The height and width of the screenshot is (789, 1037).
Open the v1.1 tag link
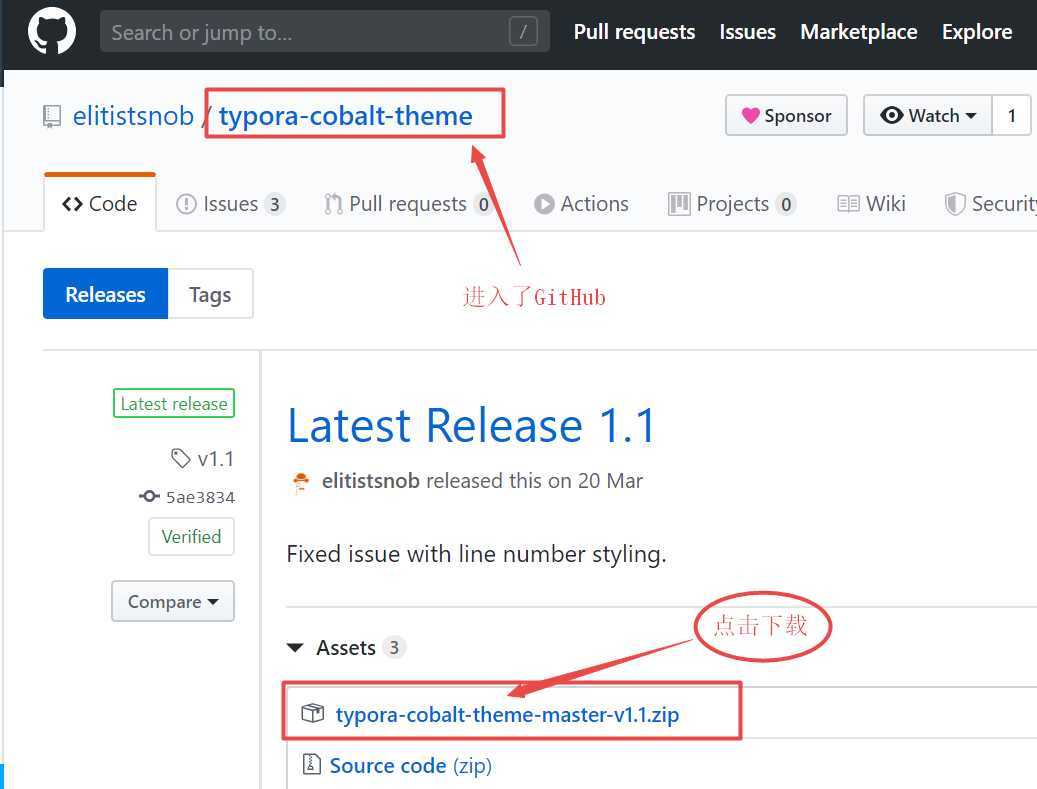[x=216, y=458]
